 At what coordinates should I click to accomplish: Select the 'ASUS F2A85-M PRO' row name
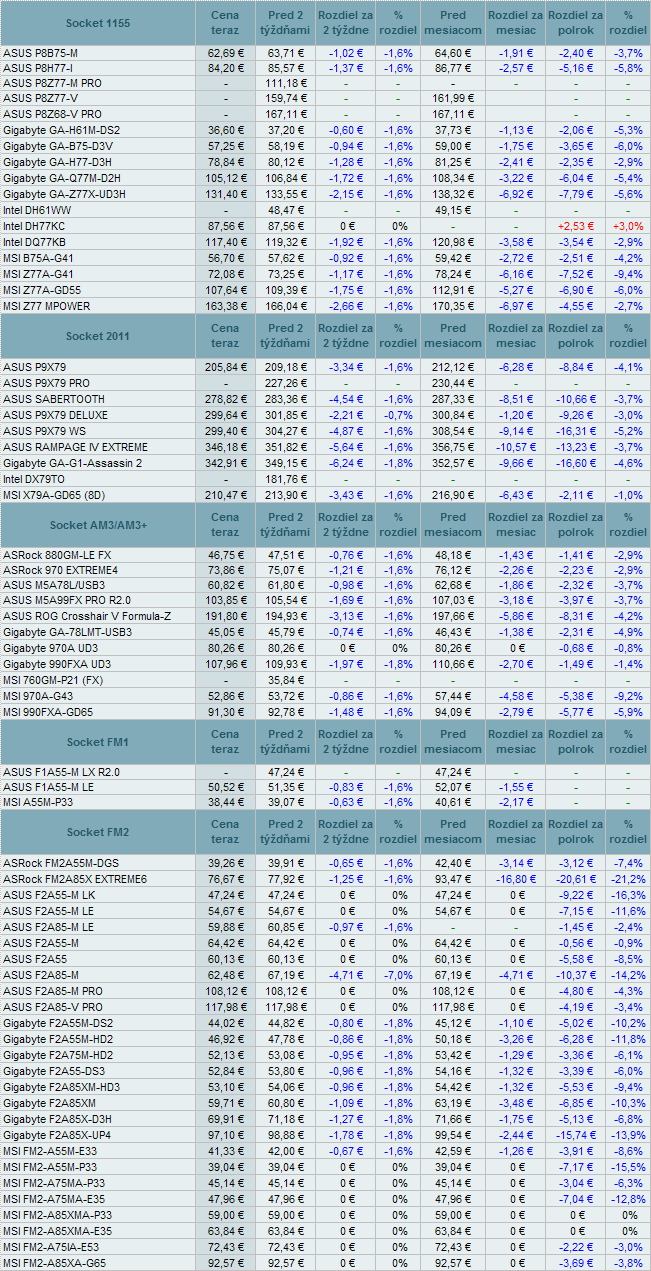tap(54, 990)
